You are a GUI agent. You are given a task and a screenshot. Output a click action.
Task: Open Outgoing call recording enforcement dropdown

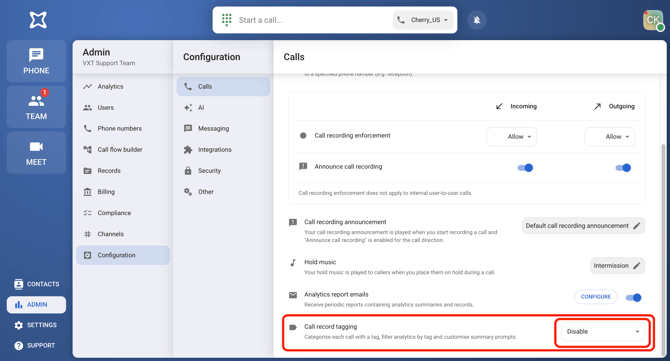[x=609, y=137]
